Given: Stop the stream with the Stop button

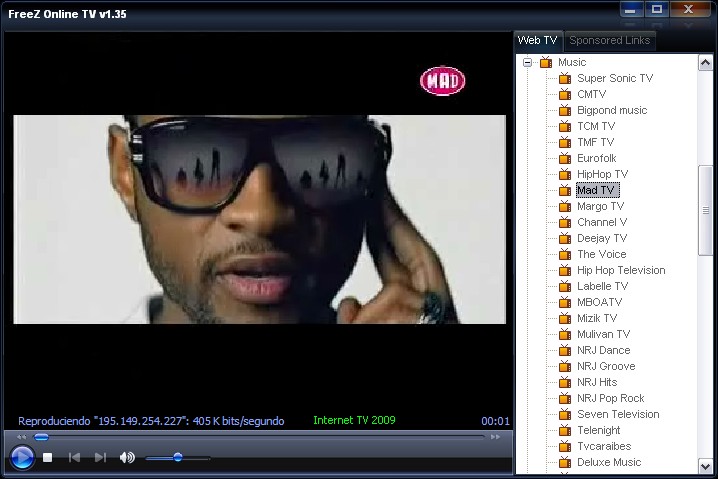Looking at the screenshot, I should click(x=47, y=457).
